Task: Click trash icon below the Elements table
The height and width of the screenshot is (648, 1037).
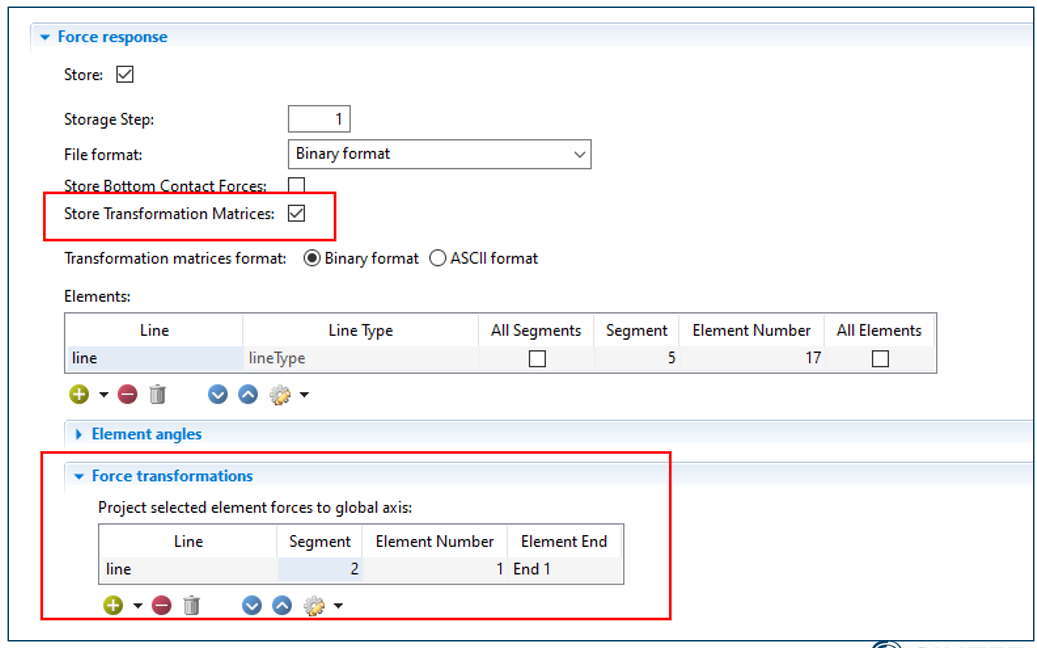Action: pos(157,395)
